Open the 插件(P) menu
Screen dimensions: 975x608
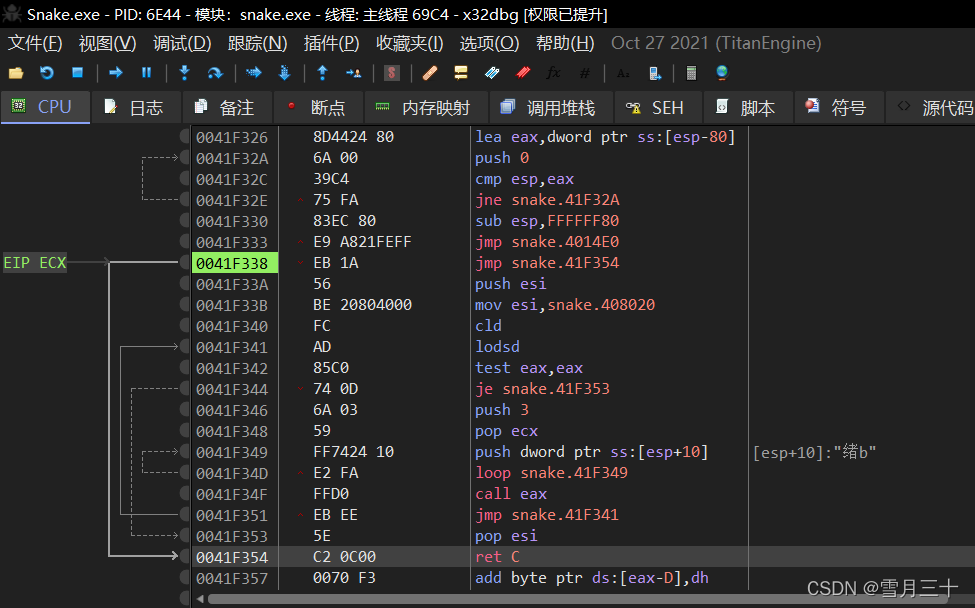(331, 43)
